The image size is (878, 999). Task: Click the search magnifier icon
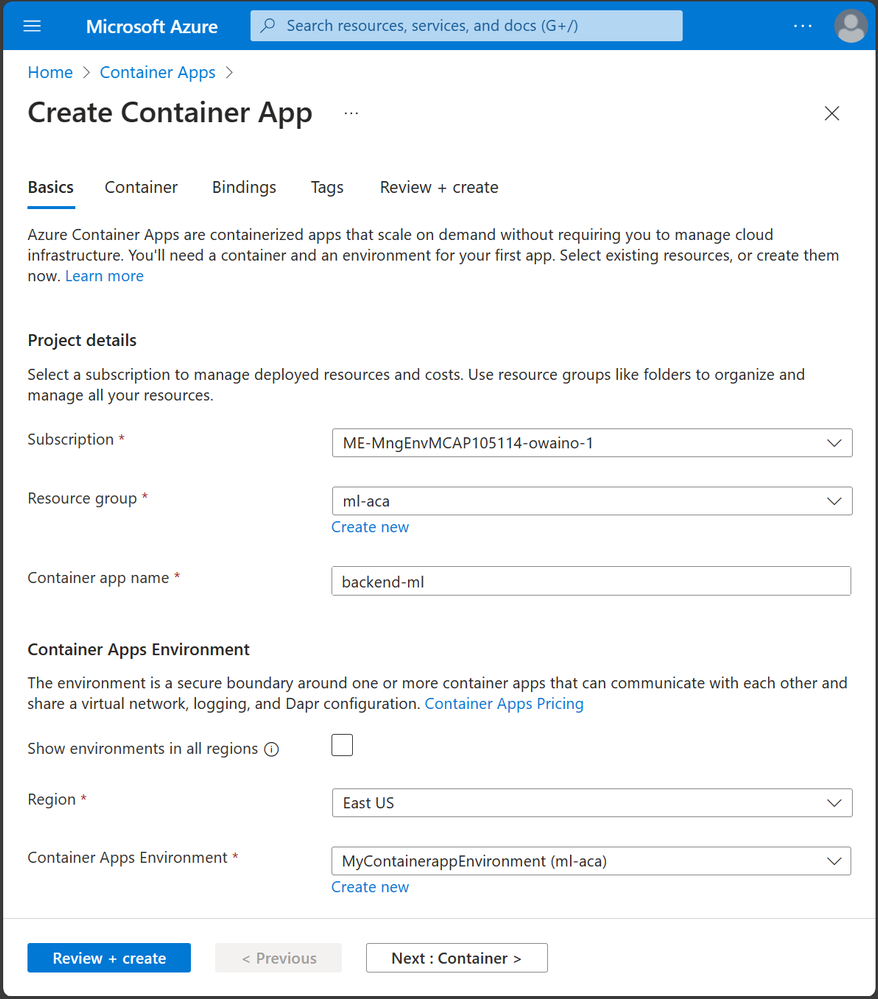(x=268, y=26)
